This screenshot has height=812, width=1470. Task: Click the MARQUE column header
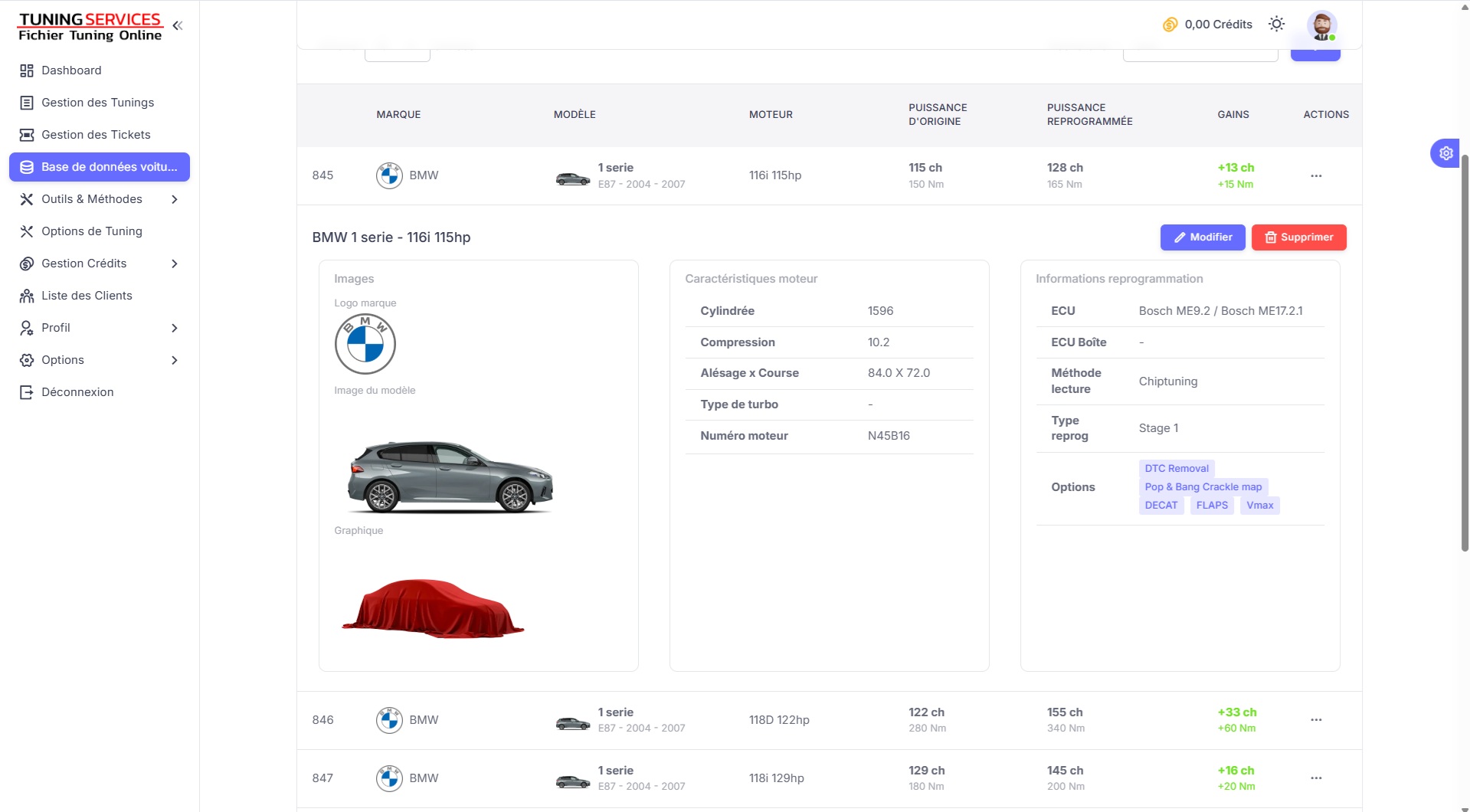(x=398, y=115)
